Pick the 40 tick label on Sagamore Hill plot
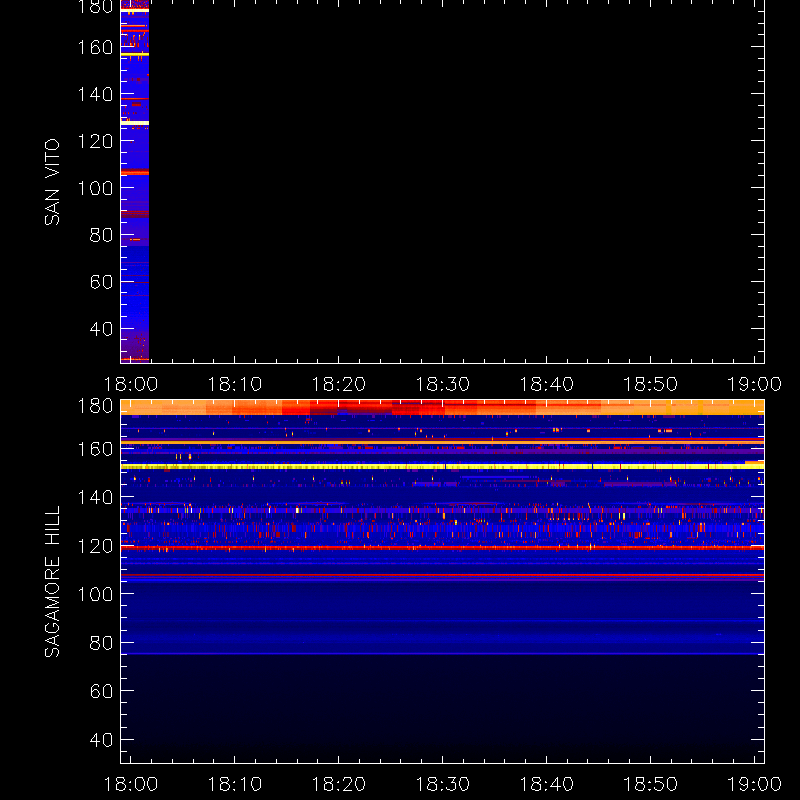This screenshot has height=800, width=800. (101, 740)
